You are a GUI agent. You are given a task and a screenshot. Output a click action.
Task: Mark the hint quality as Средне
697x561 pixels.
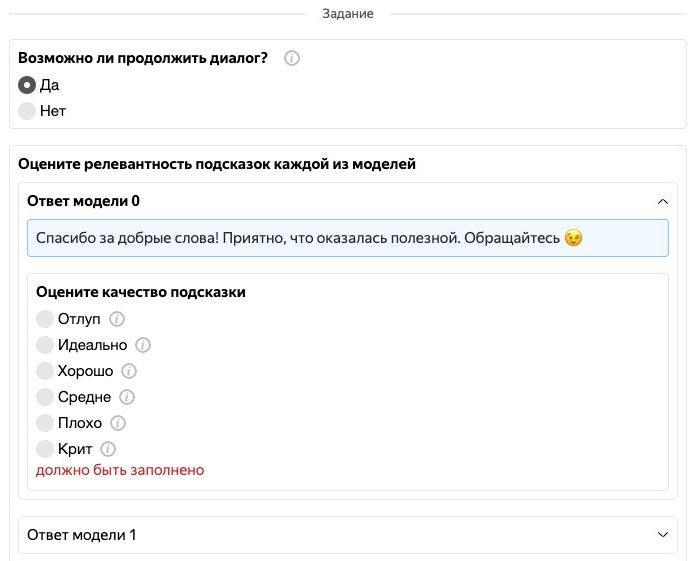(45, 397)
